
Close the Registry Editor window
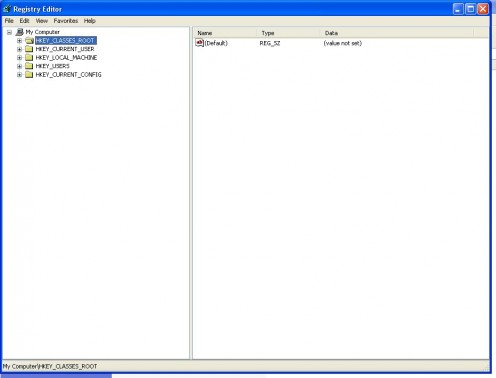click(482, 9)
